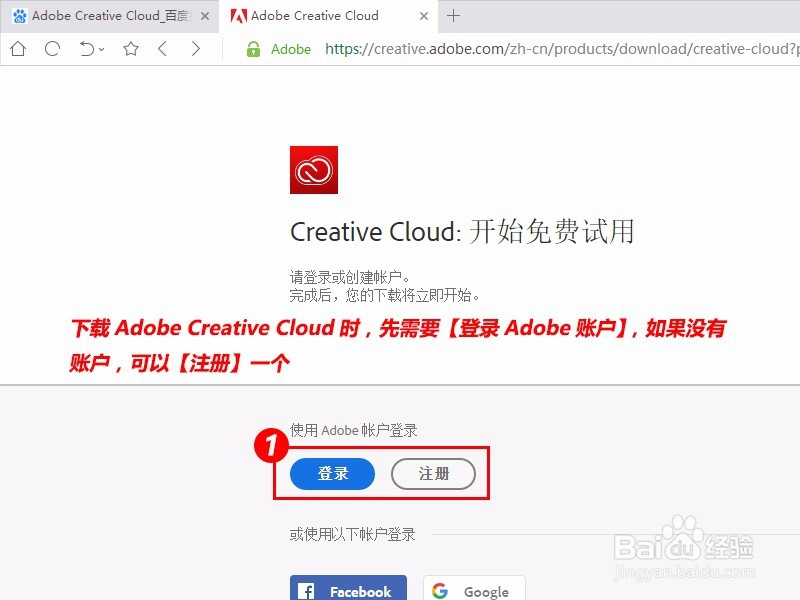Screen dimensions: 800x600
Task: Click the Google G icon
Action: pos(440,591)
